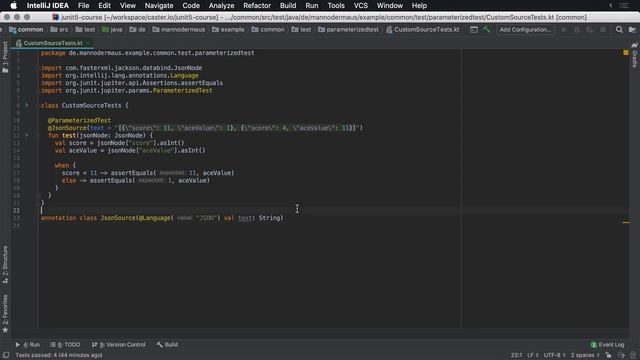The height and width of the screenshot is (360, 640).
Task: Open macOS notification center icon
Action: pyautogui.click(x=624, y=5)
